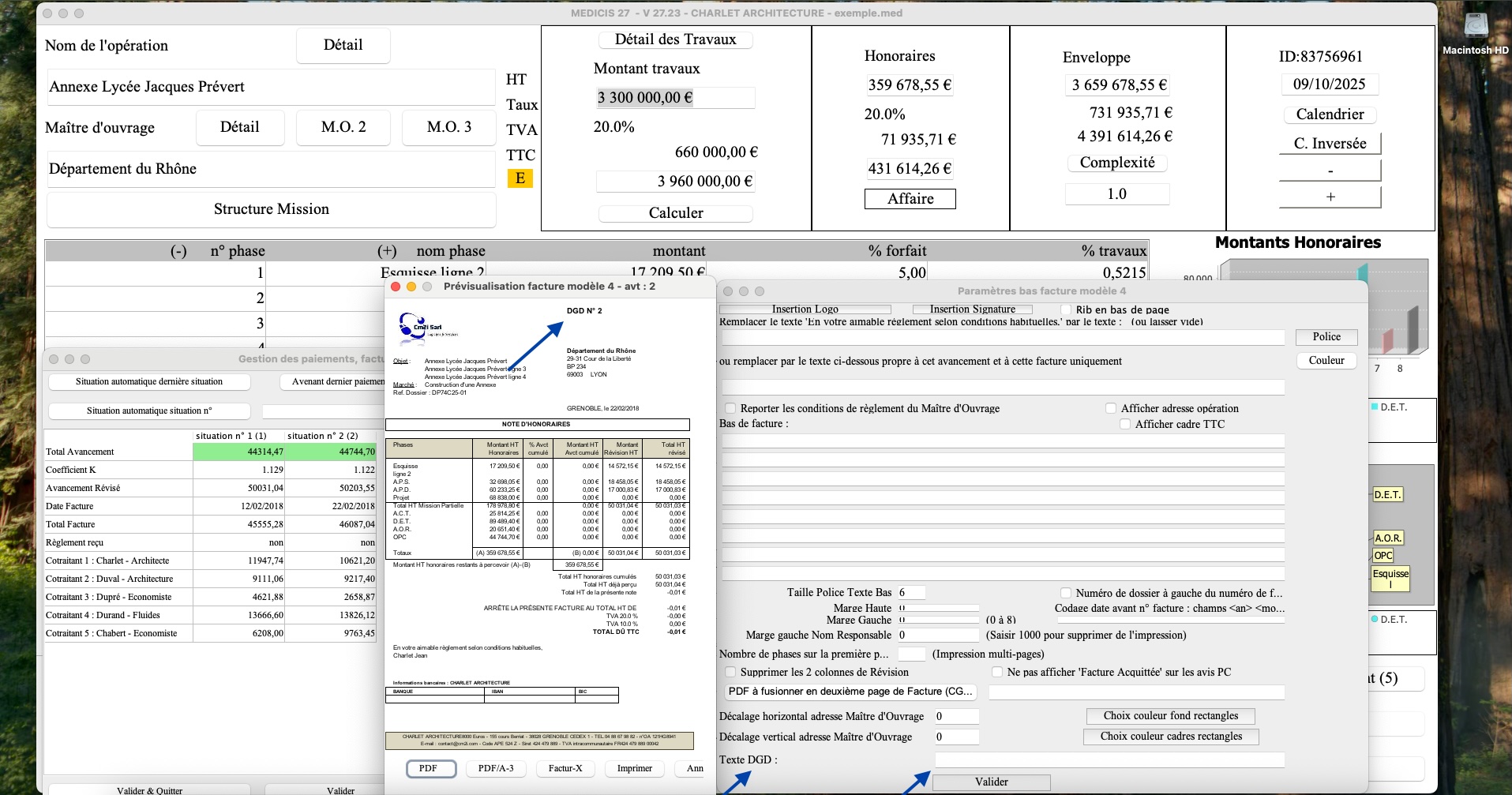Click Détail button next to Nom de l'opération
The height and width of the screenshot is (795, 1512).
point(343,45)
